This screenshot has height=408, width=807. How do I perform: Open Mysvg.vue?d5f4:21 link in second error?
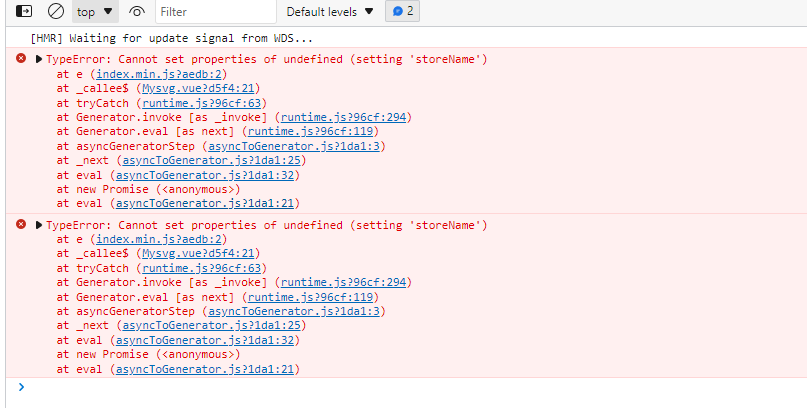pos(198,254)
